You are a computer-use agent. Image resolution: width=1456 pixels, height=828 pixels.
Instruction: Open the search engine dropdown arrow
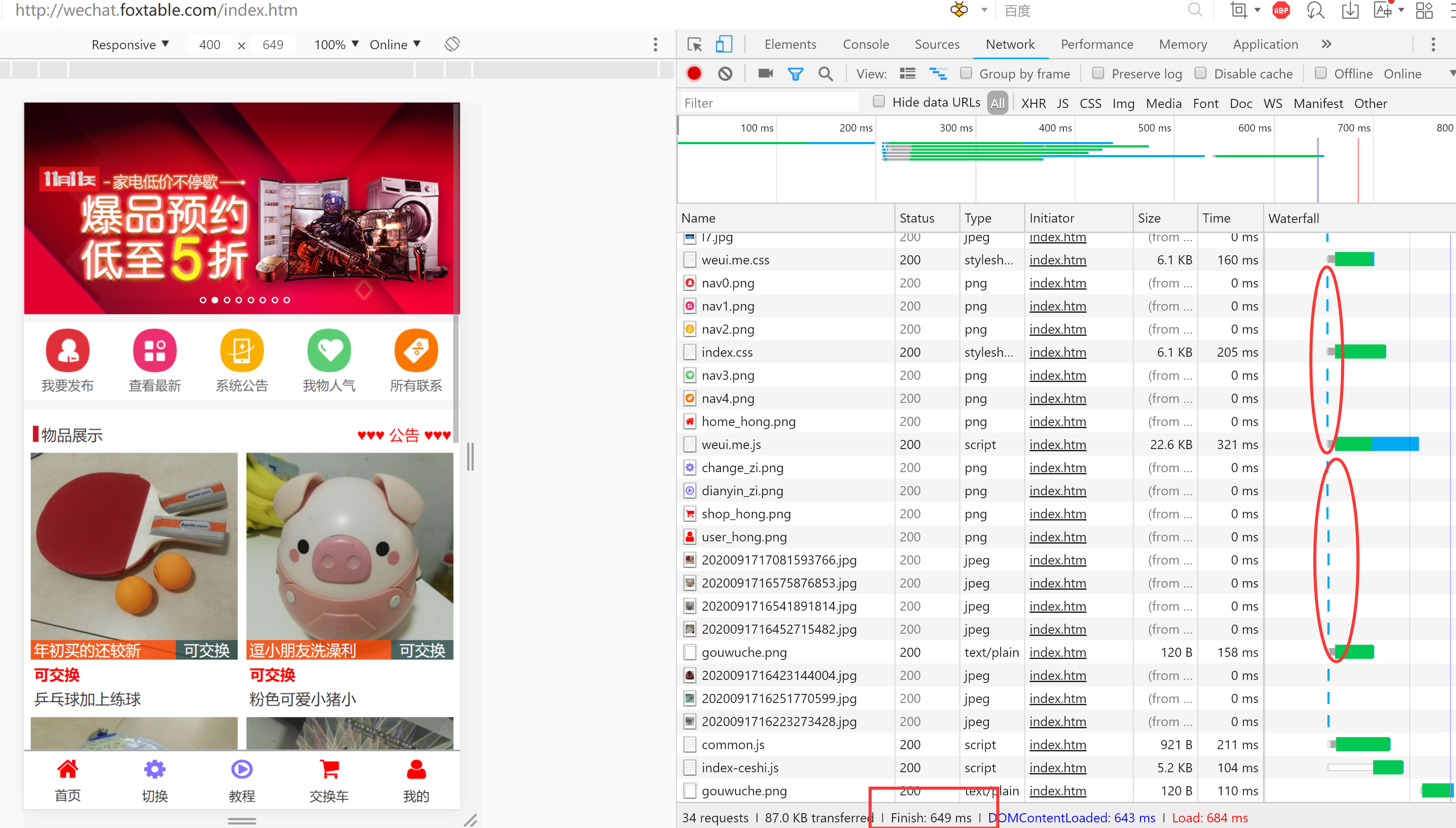tap(984, 10)
